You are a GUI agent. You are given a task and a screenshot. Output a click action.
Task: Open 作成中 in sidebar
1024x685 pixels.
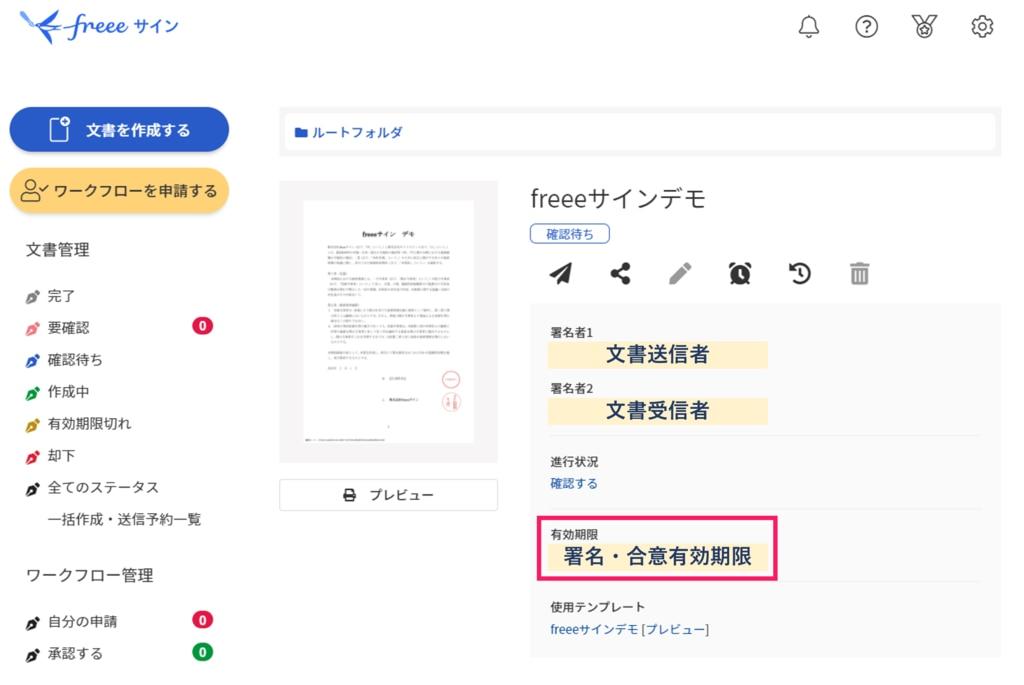click(69, 392)
